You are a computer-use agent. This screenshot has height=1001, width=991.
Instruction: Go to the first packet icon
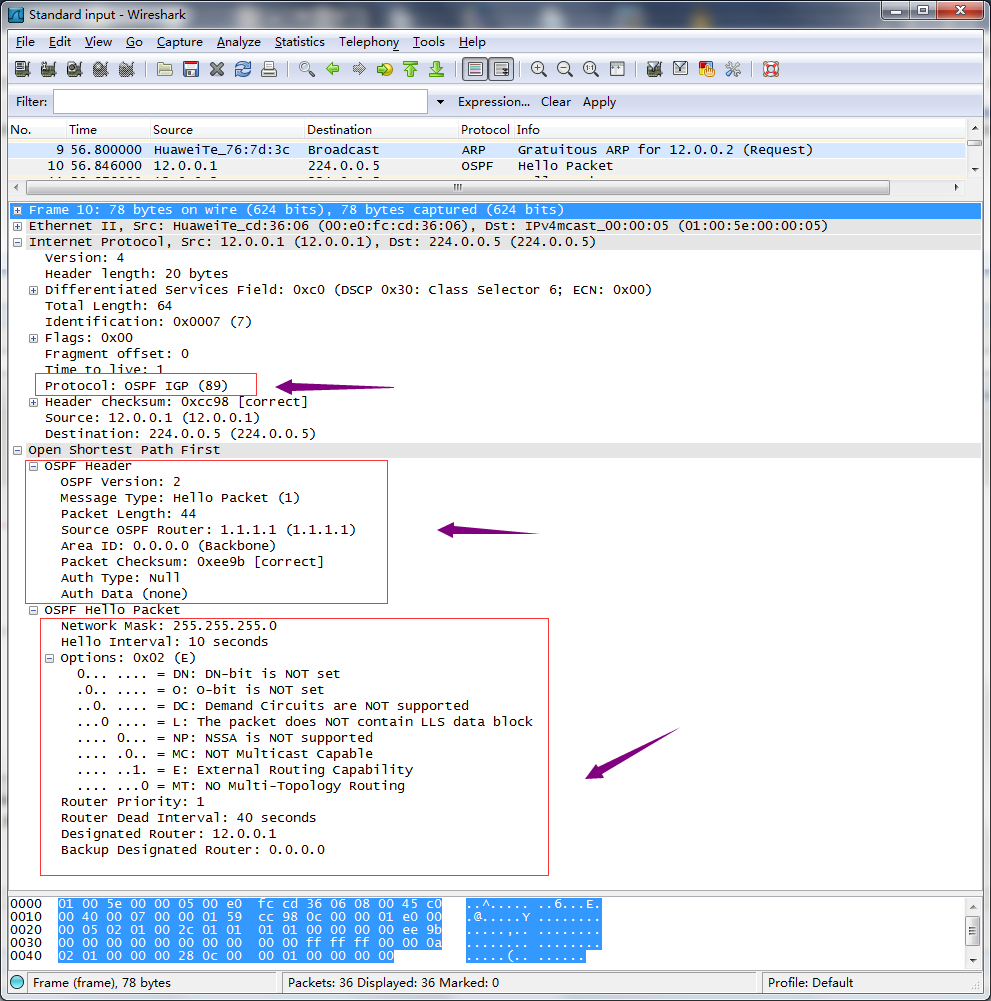point(411,69)
